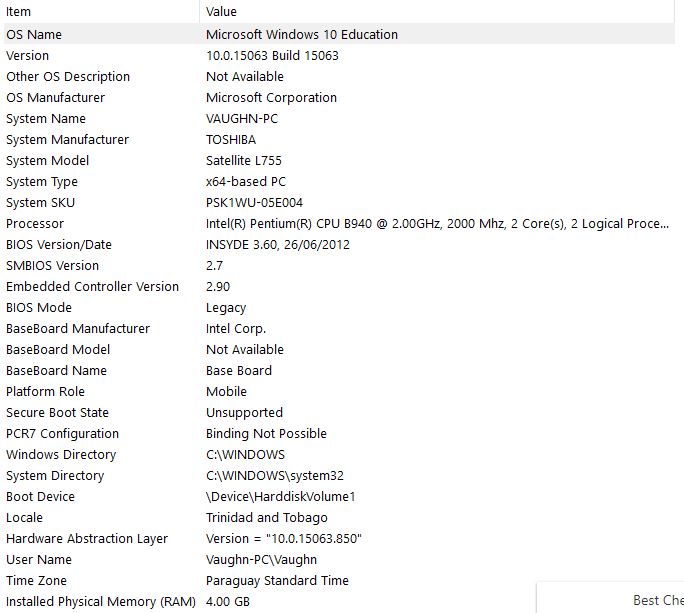Screen dimensions: 684x613
Task: Select the BaseBoard Manufacturer row label
Action: [x=78, y=329]
